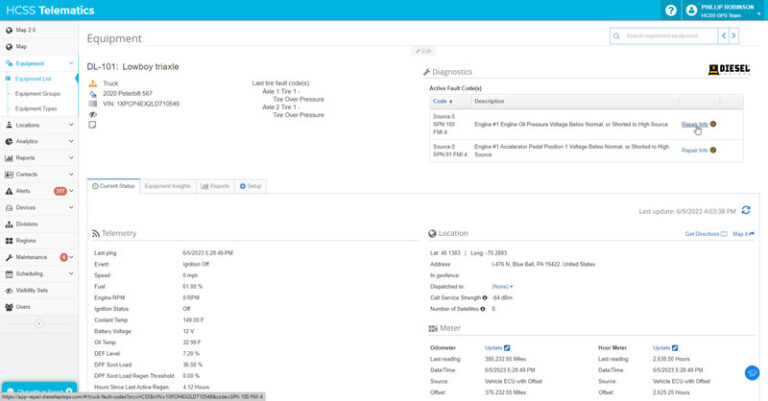
Task: Open the Setup tab
Action: [251, 186]
